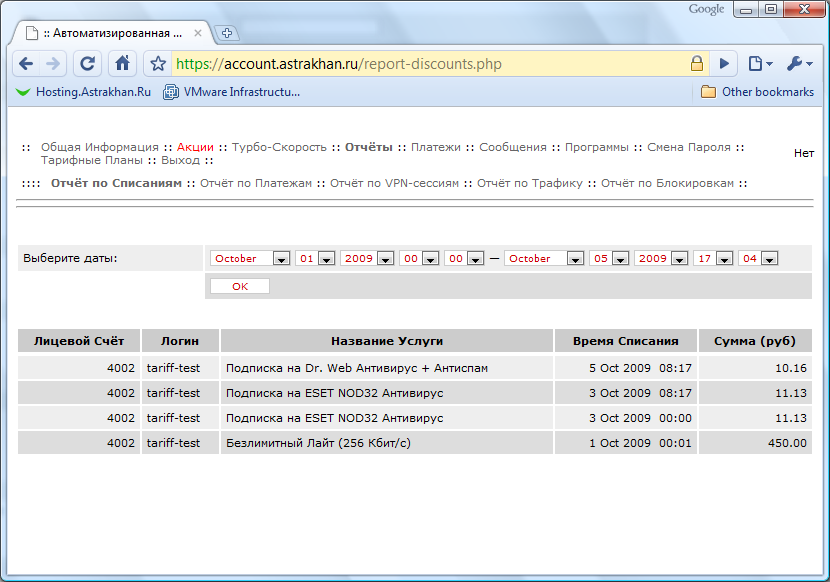This screenshot has height=582, width=830.
Task: Go to Платежи page
Action: (436, 147)
